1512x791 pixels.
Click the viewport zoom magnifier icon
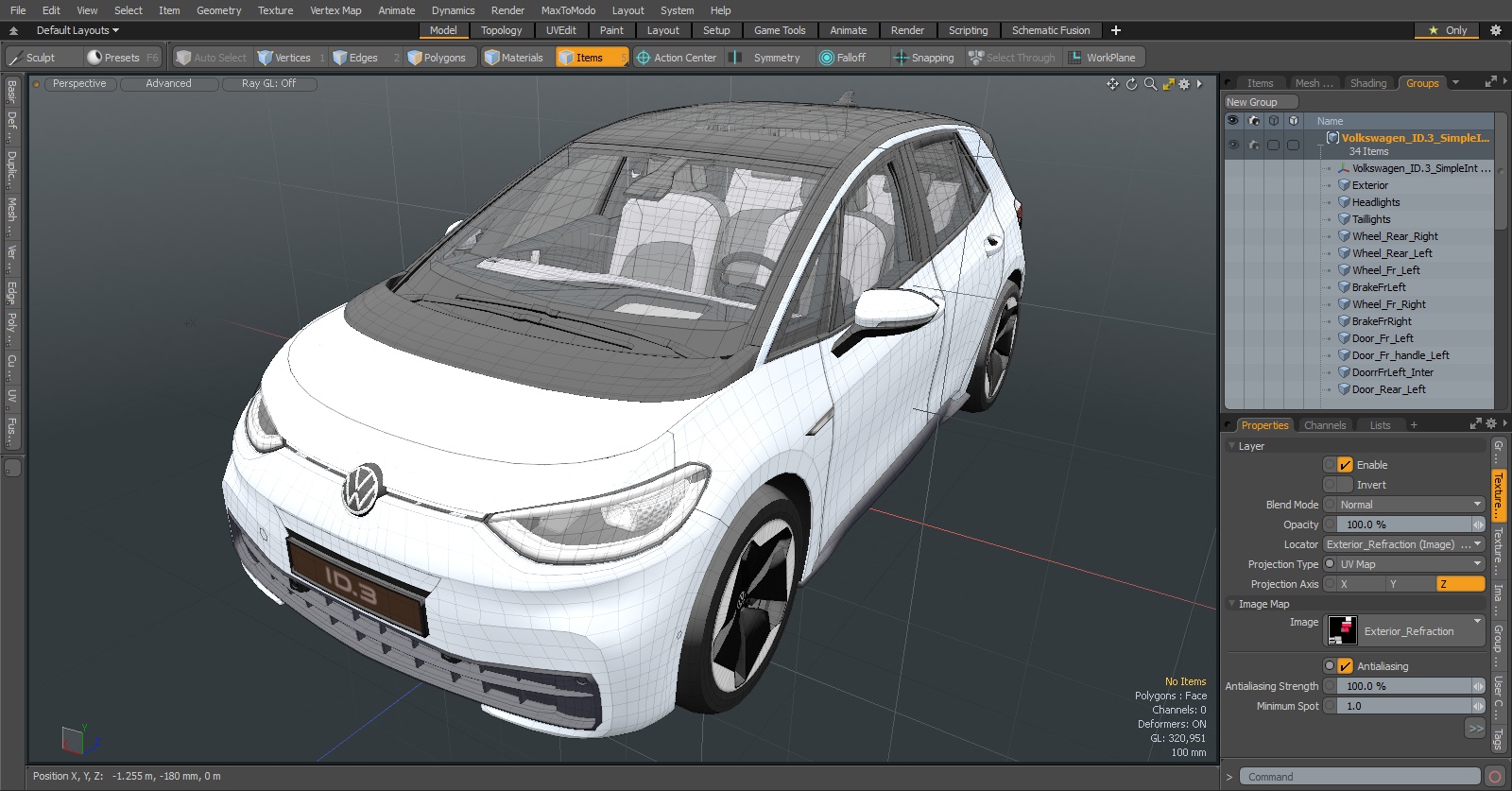pos(1150,84)
